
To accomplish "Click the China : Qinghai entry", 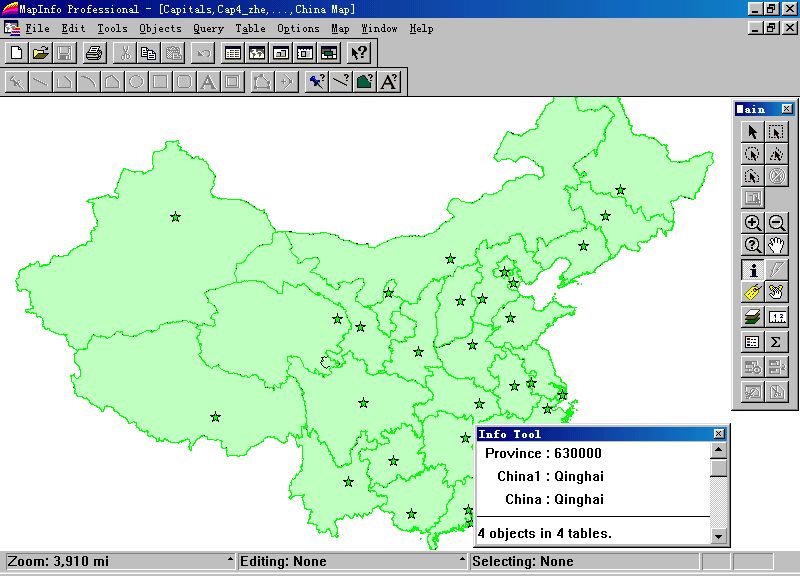I will pos(554,499).
